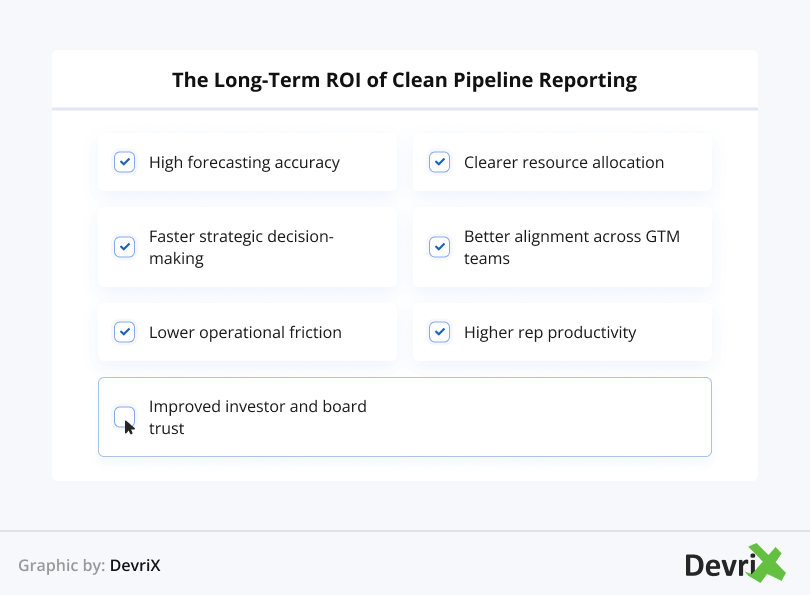Toggle the Clearer resource allocation checkbox
The width and height of the screenshot is (810, 595).
click(x=440, y=162)
